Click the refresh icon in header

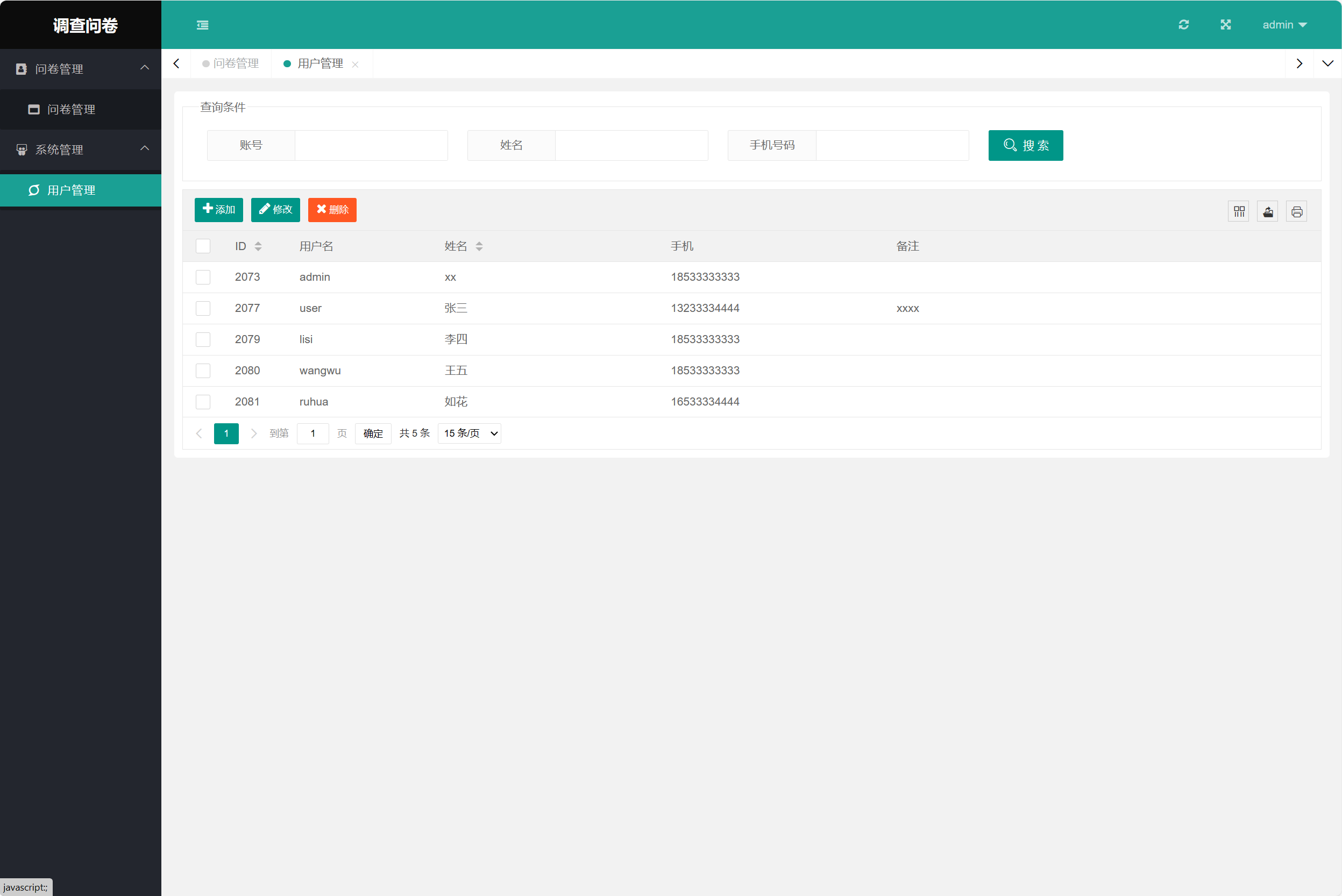(x=1184, y=25)
